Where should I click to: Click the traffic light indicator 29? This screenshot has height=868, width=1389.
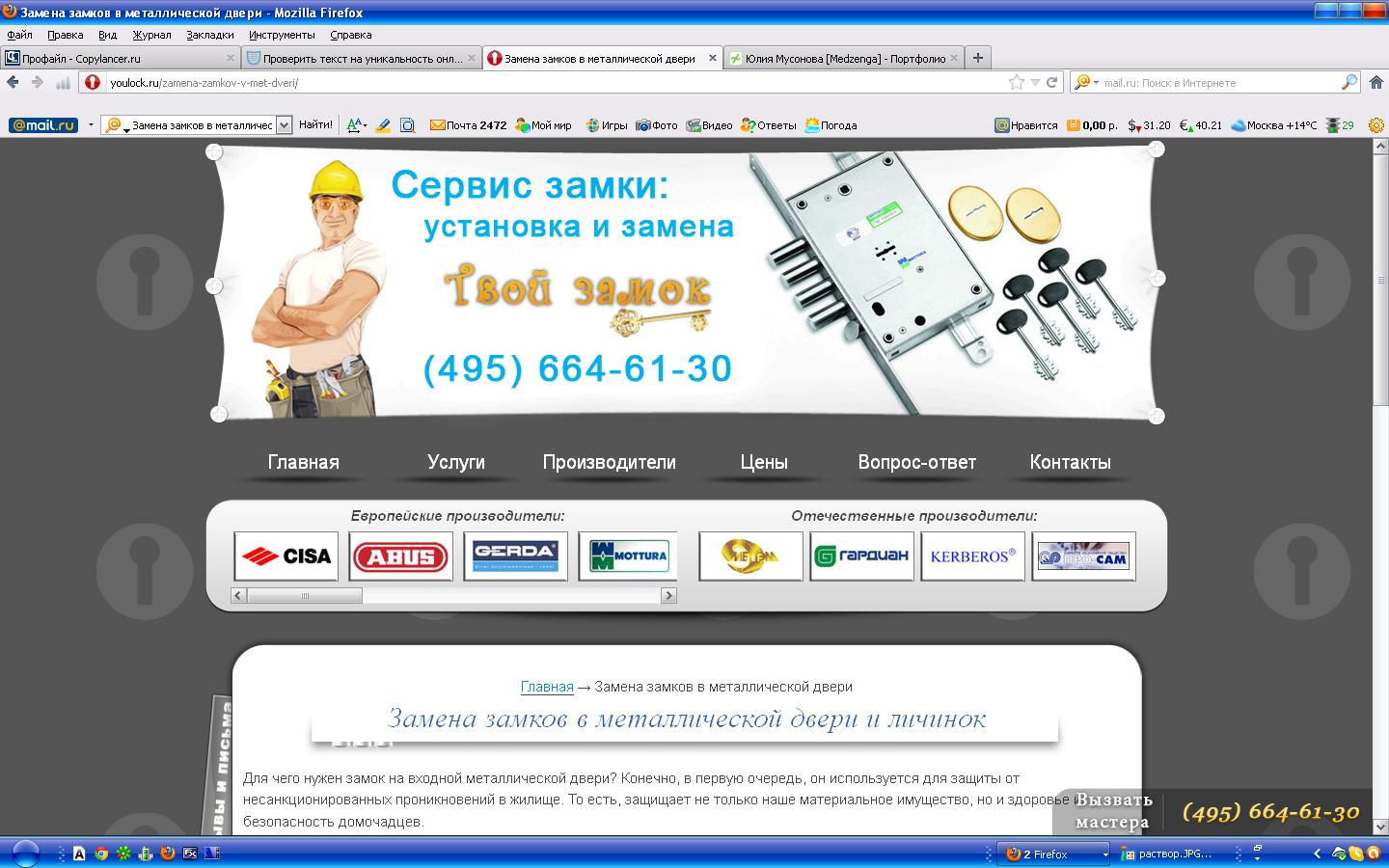(x=1341, y=125)
